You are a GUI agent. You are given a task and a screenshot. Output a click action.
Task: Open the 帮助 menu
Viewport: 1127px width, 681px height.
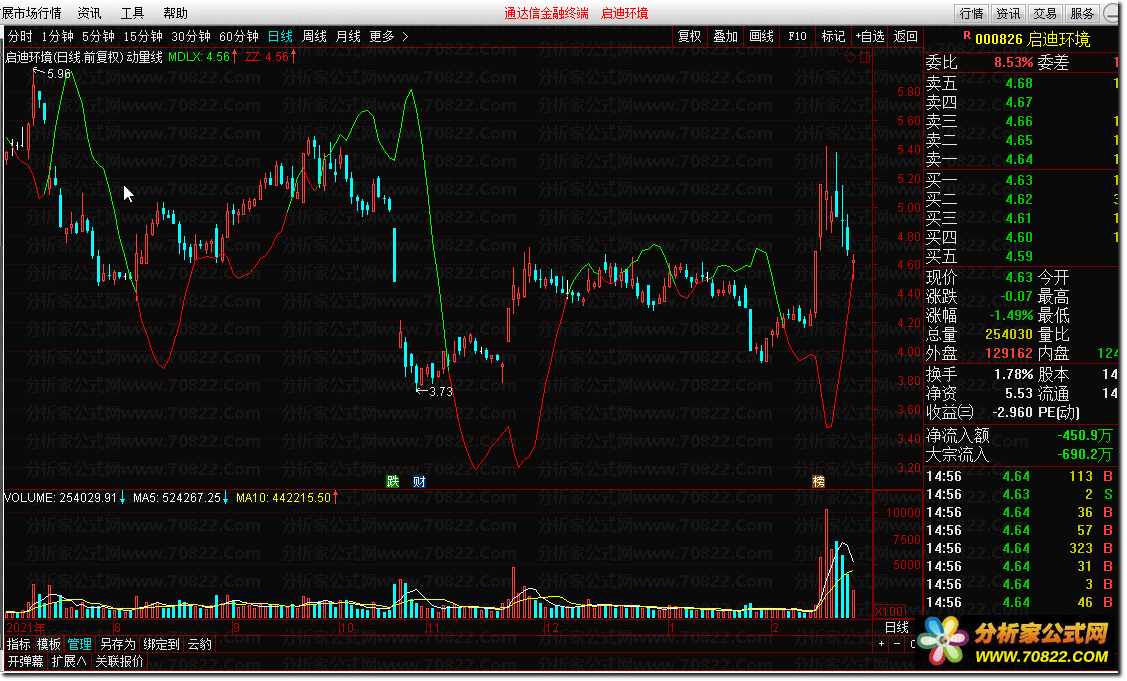tap(175, 13)
